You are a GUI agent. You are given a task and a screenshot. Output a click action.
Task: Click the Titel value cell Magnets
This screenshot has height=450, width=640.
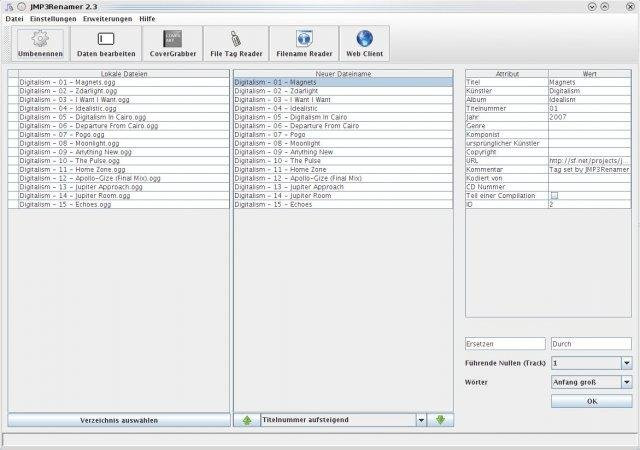point(589,82)
